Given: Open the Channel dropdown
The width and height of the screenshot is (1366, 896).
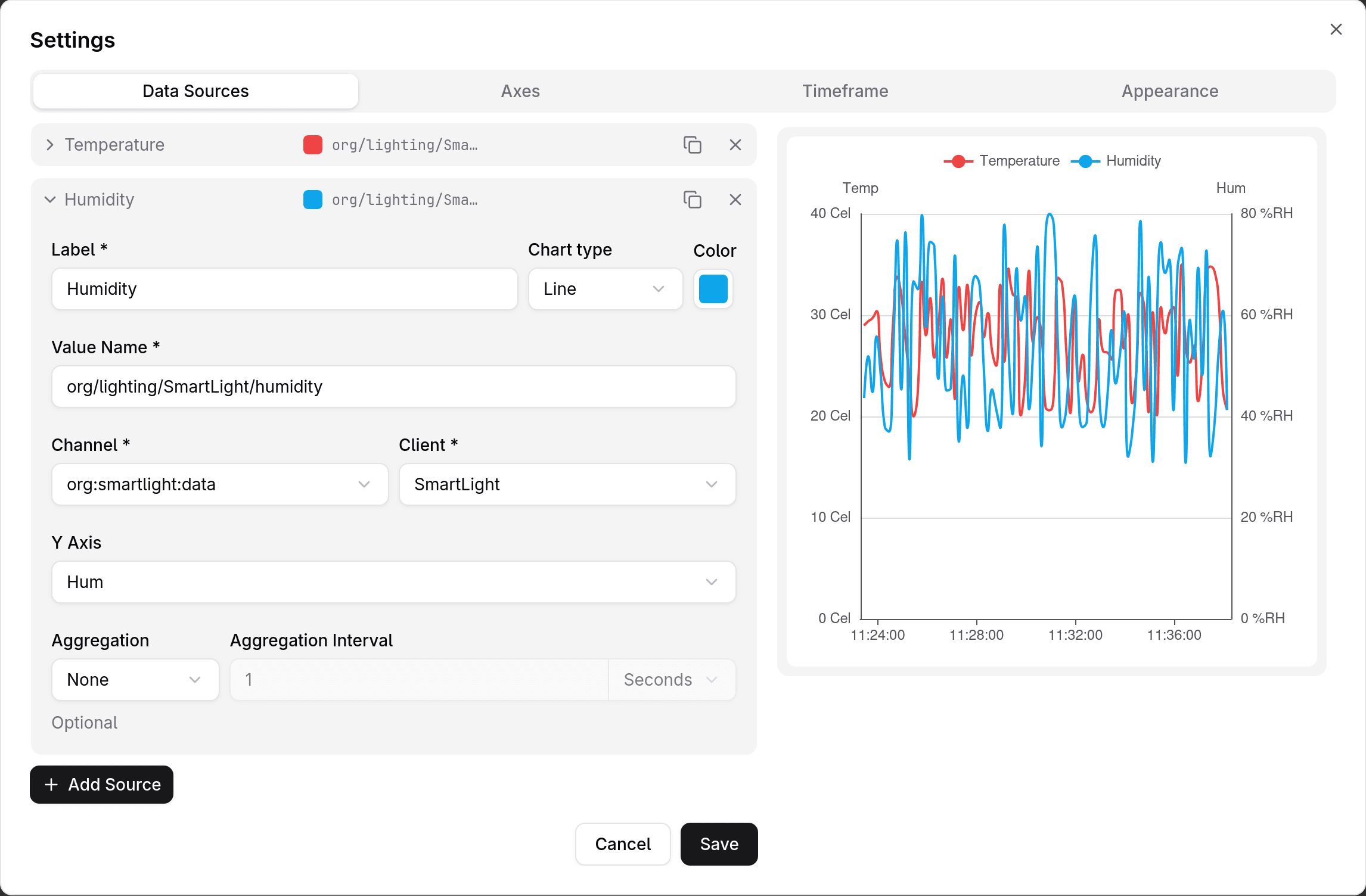Looking at the screenshot, I should click(x=219, y=484).
